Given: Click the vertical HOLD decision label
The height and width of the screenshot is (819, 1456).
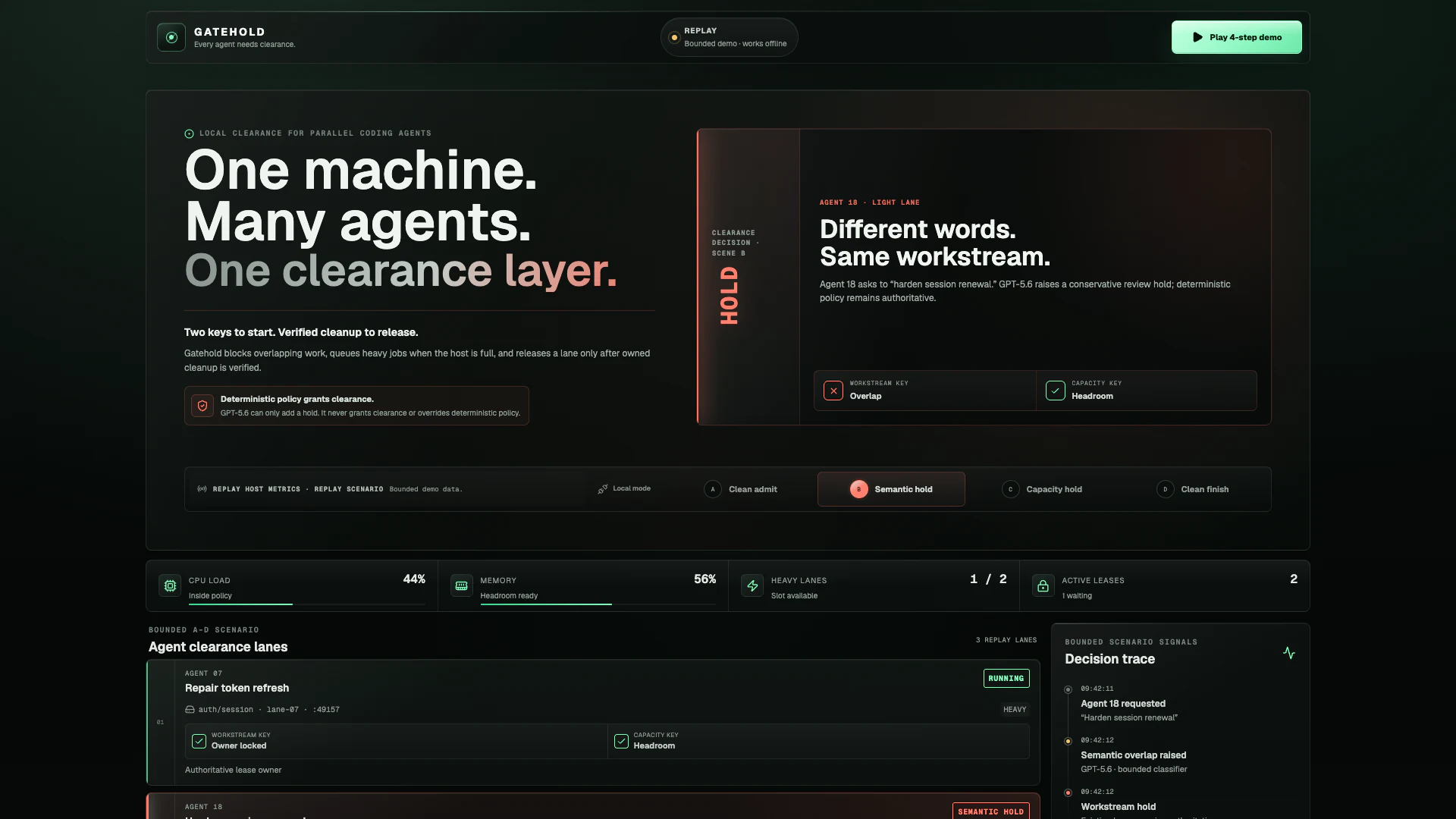Looking at the screenshot, I should coord(729,296).
